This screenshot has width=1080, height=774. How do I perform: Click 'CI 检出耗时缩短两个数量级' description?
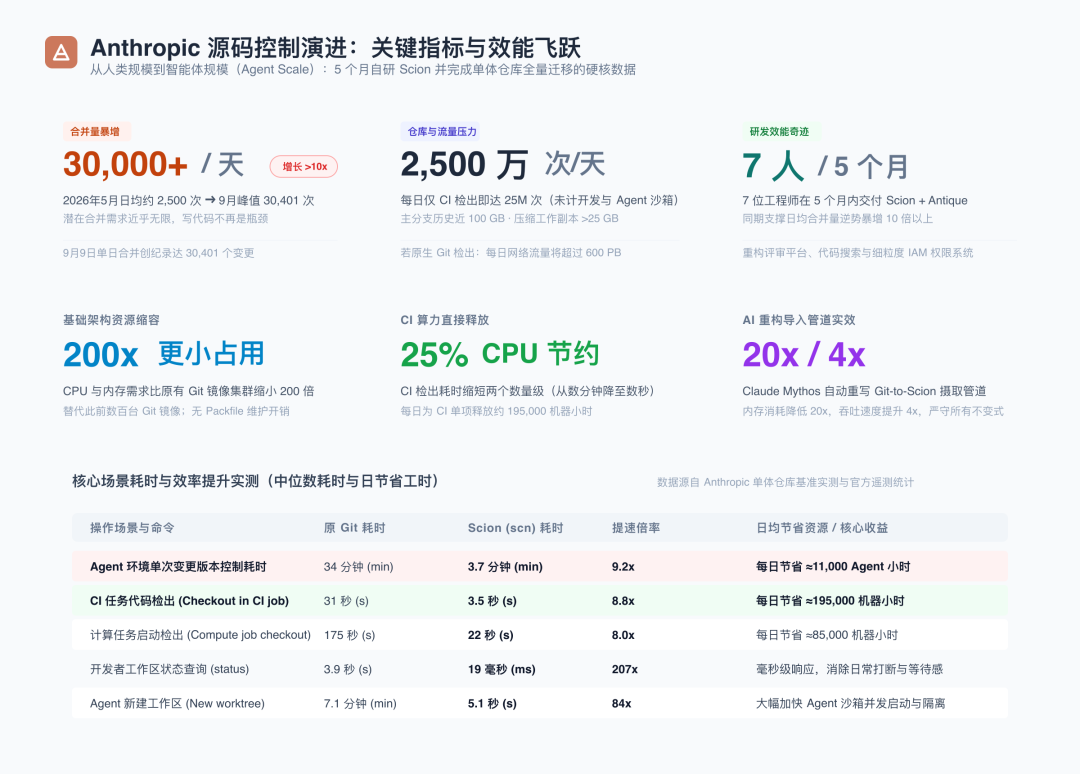(x=527, y=391)
